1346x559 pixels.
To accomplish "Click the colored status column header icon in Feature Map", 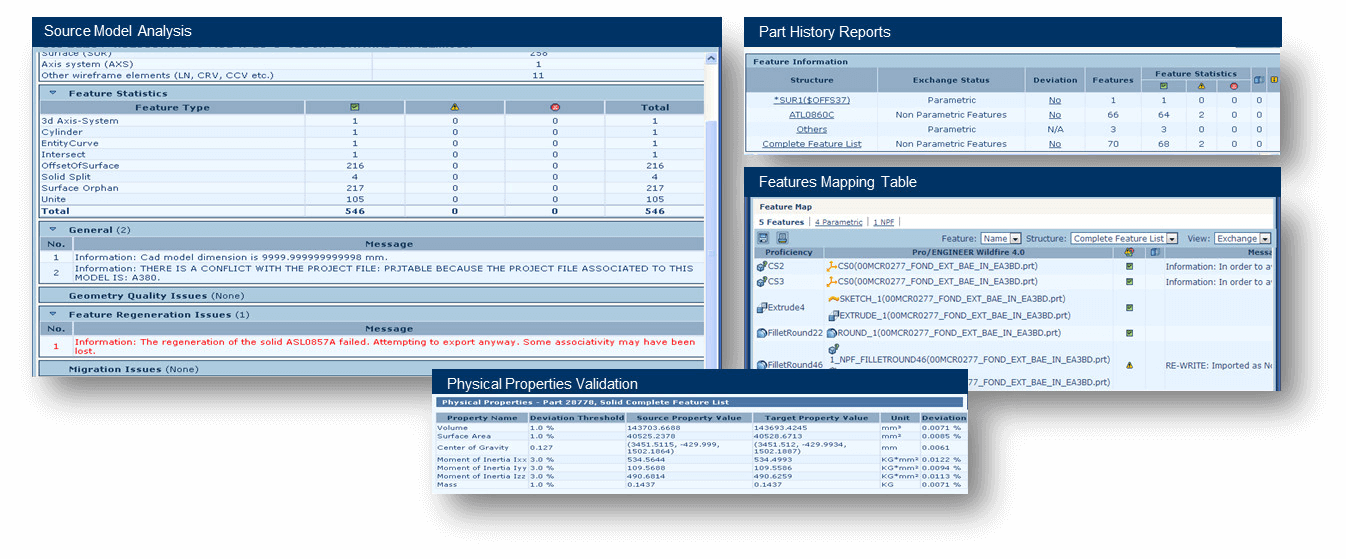I will [x=1129, y=252].
